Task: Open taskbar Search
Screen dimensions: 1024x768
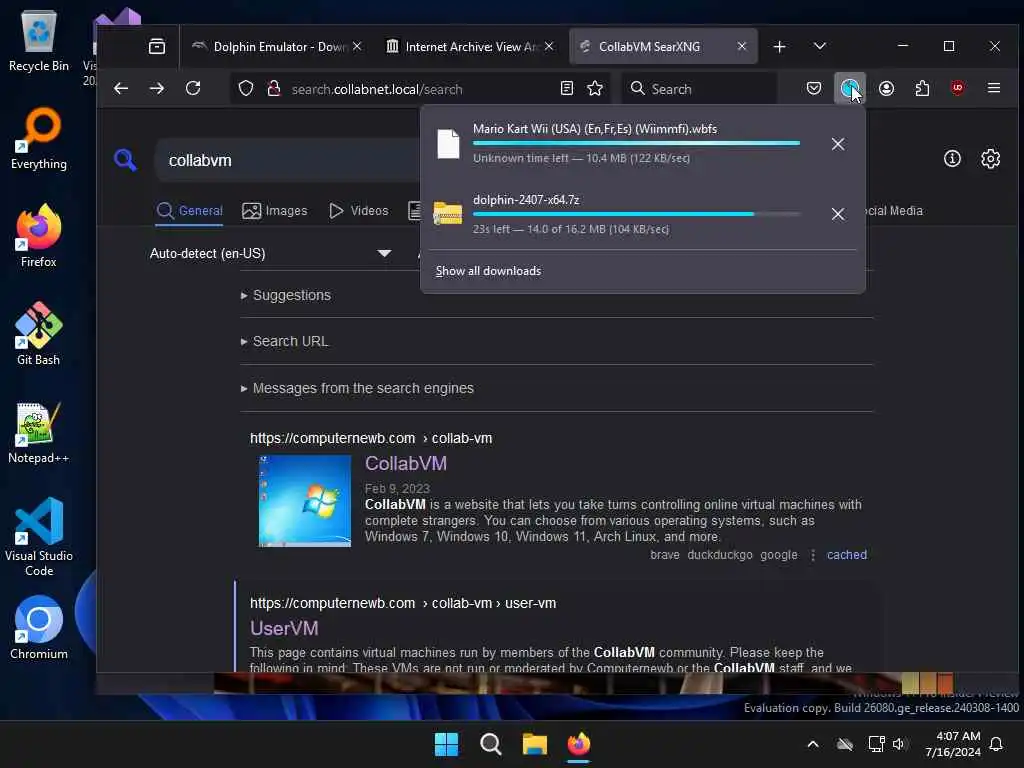Action: pos(490,744)
